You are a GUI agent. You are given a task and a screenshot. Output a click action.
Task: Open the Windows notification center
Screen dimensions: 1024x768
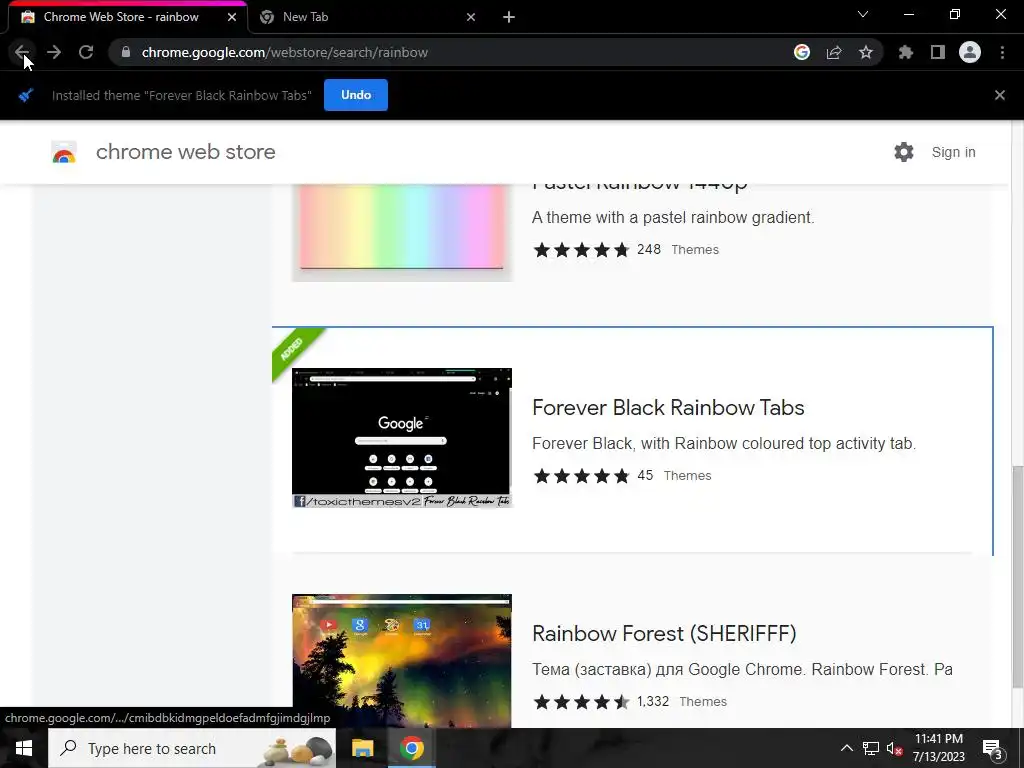[993, 748]
